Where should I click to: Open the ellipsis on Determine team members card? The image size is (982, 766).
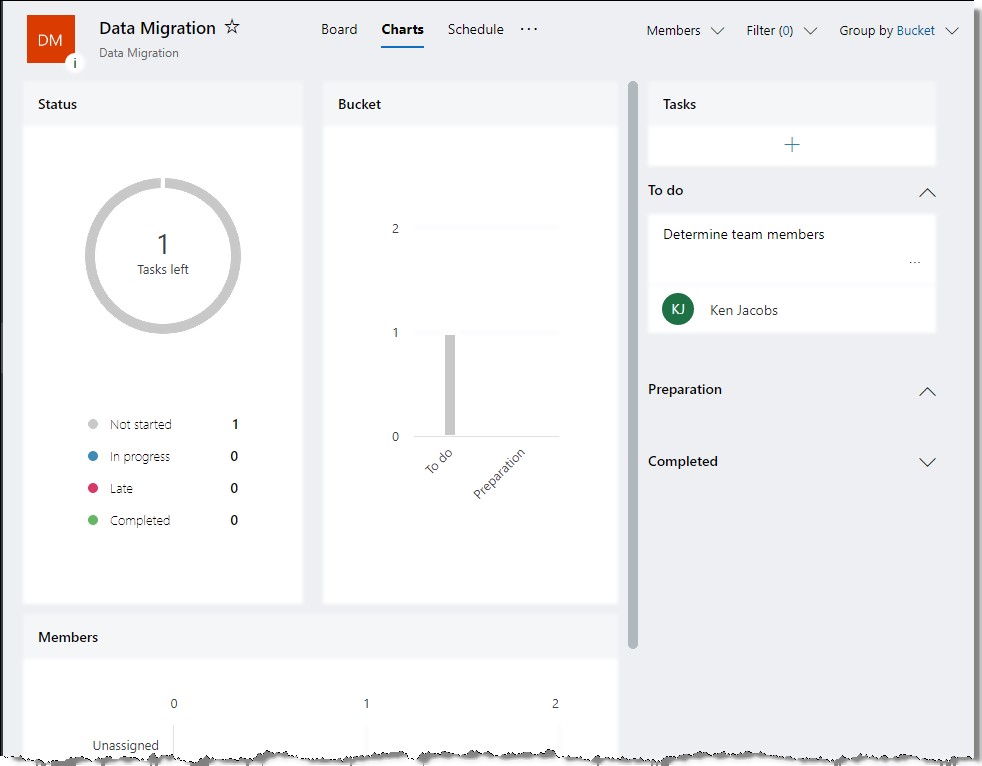coord(914,260)
